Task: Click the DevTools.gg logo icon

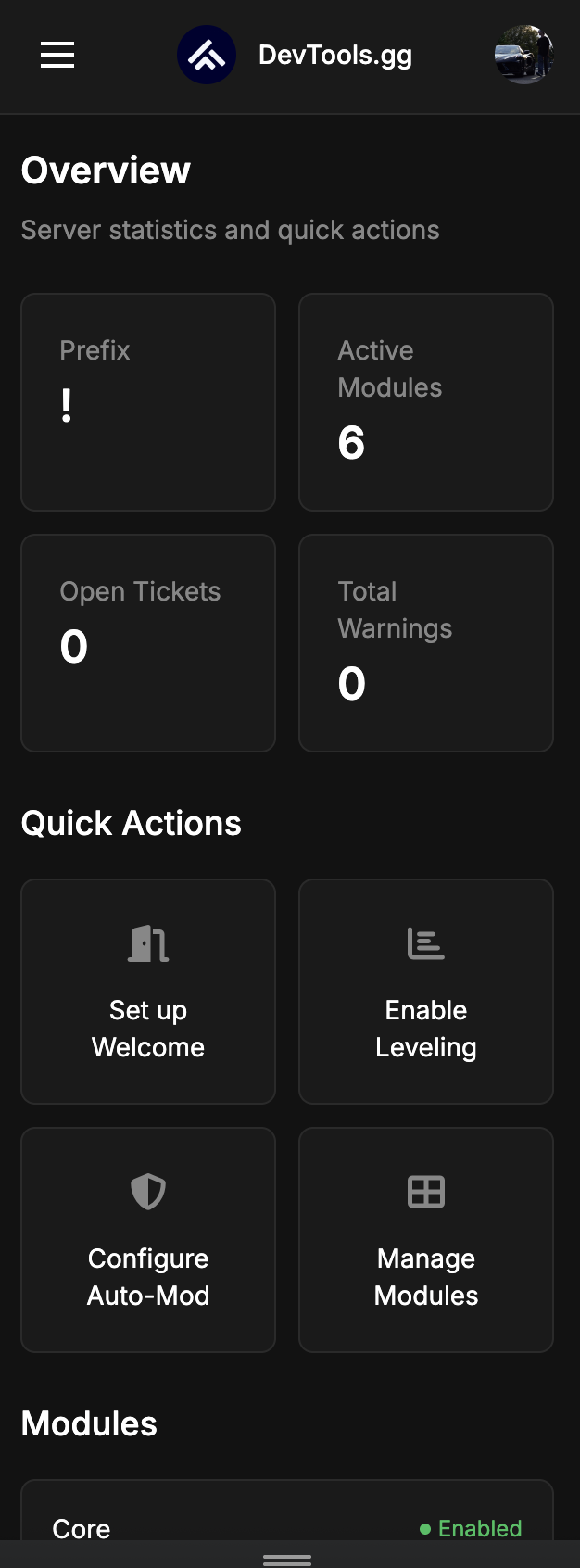Action: [x=206, y=56]
